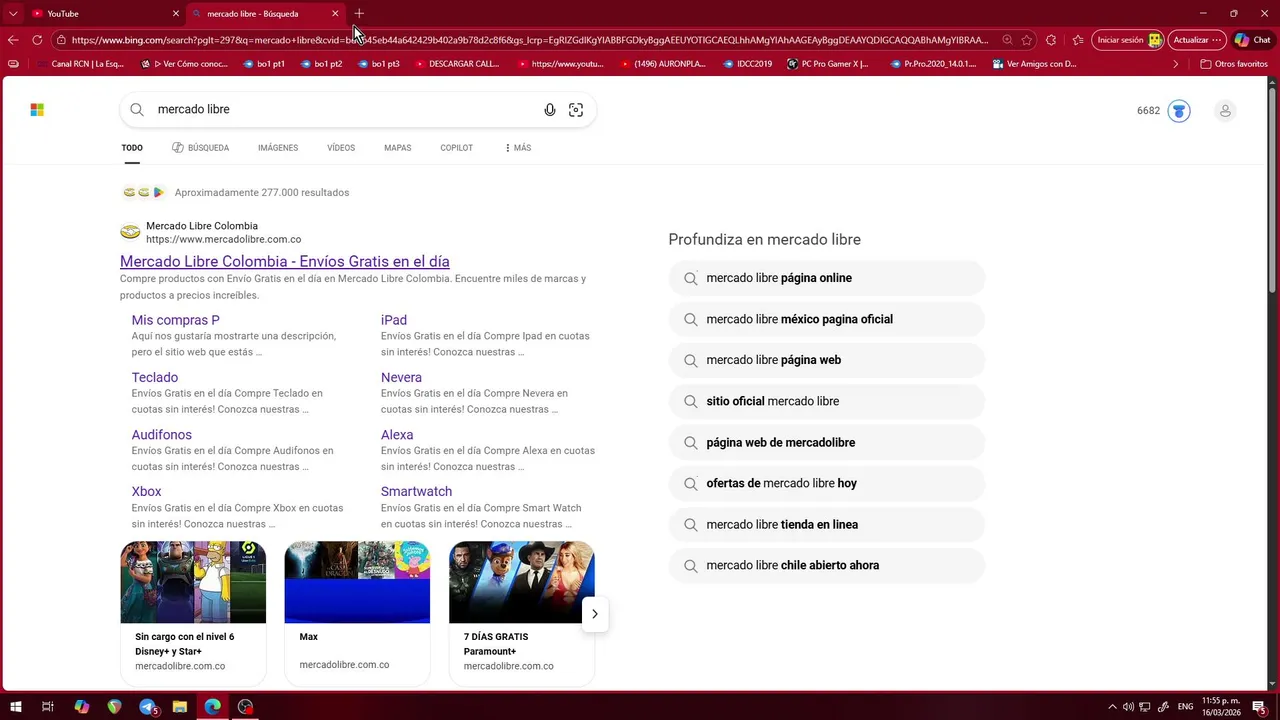The height and width of the screenshot is (720, 1280).
Task: Click the Bing search magnifier icon
Action: tap(137, 110)
